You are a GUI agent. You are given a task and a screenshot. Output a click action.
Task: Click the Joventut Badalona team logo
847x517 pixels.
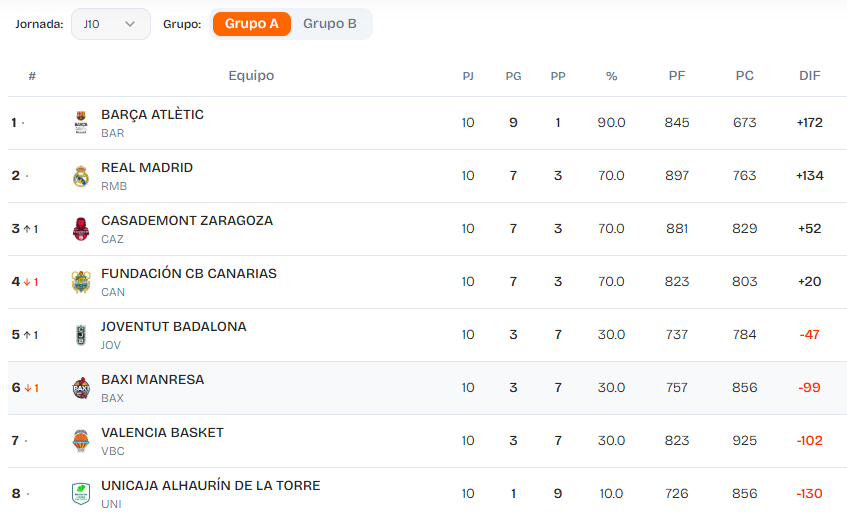tap(81, 335)
